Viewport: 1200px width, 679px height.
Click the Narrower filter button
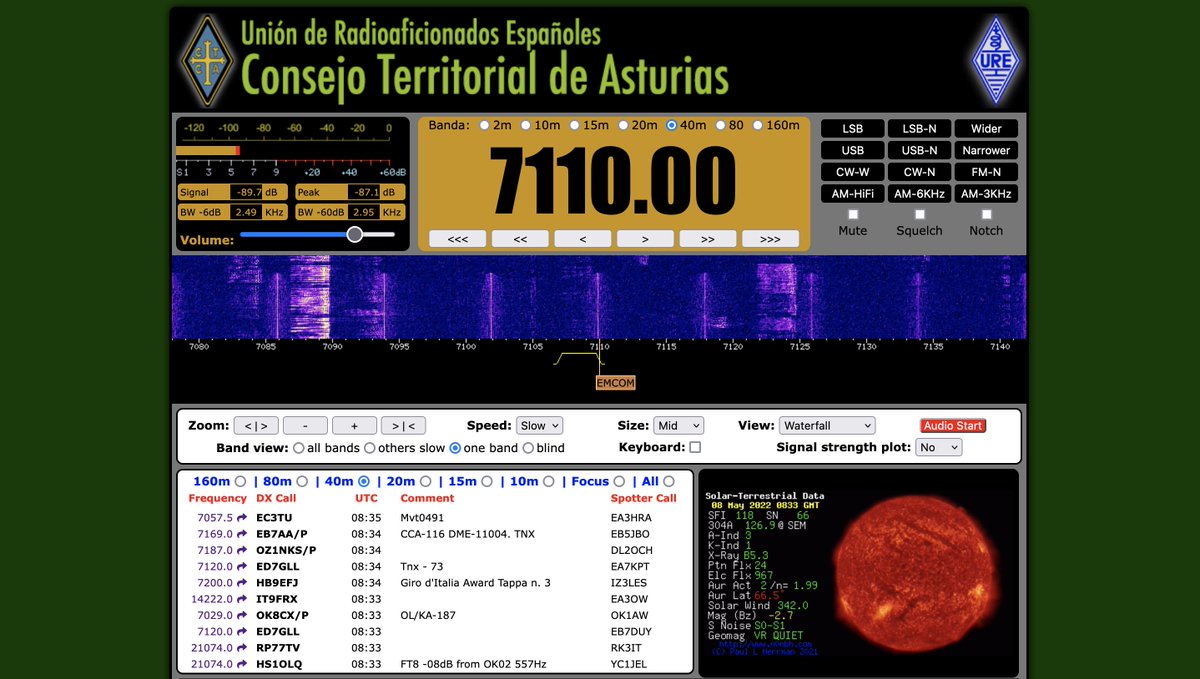tap(986, 150)
